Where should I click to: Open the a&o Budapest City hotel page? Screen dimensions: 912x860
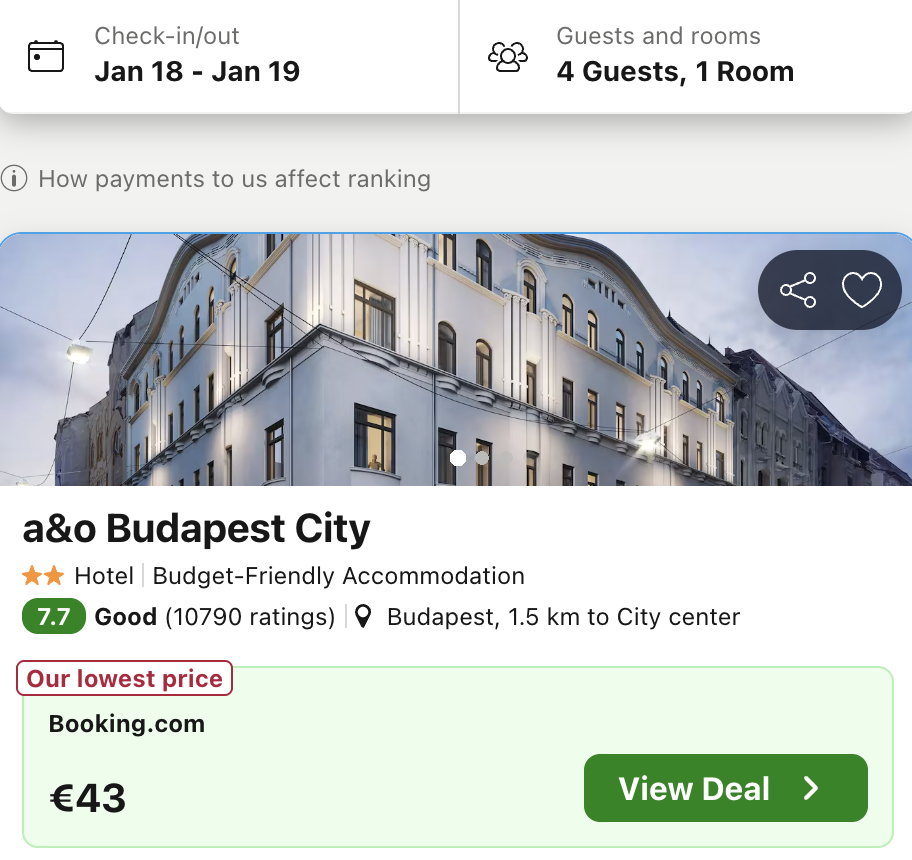pos(196,527)
